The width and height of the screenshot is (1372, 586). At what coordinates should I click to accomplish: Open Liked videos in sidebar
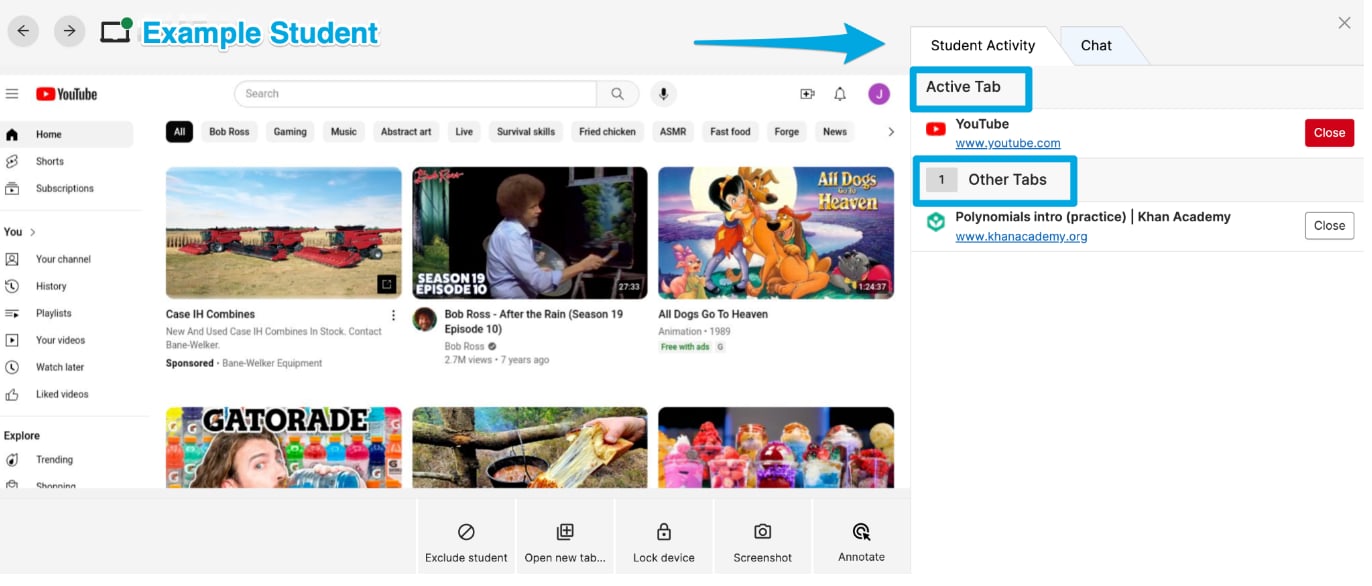tap(67, 394)
